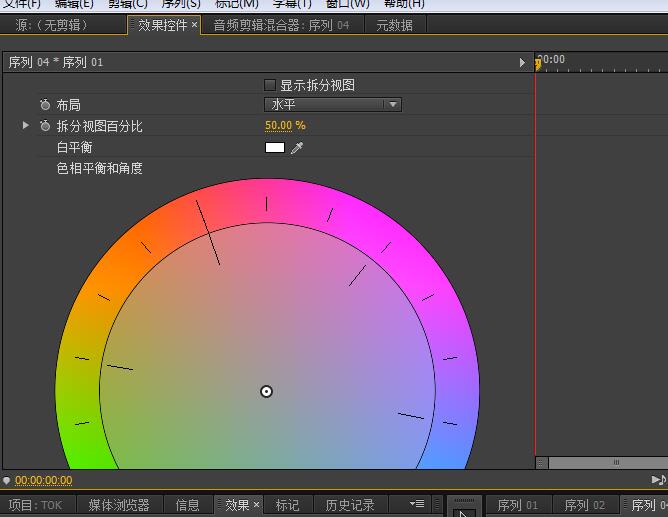Open the 历史记录 tab
Screen dimensions: 668x517
(350, 505)
